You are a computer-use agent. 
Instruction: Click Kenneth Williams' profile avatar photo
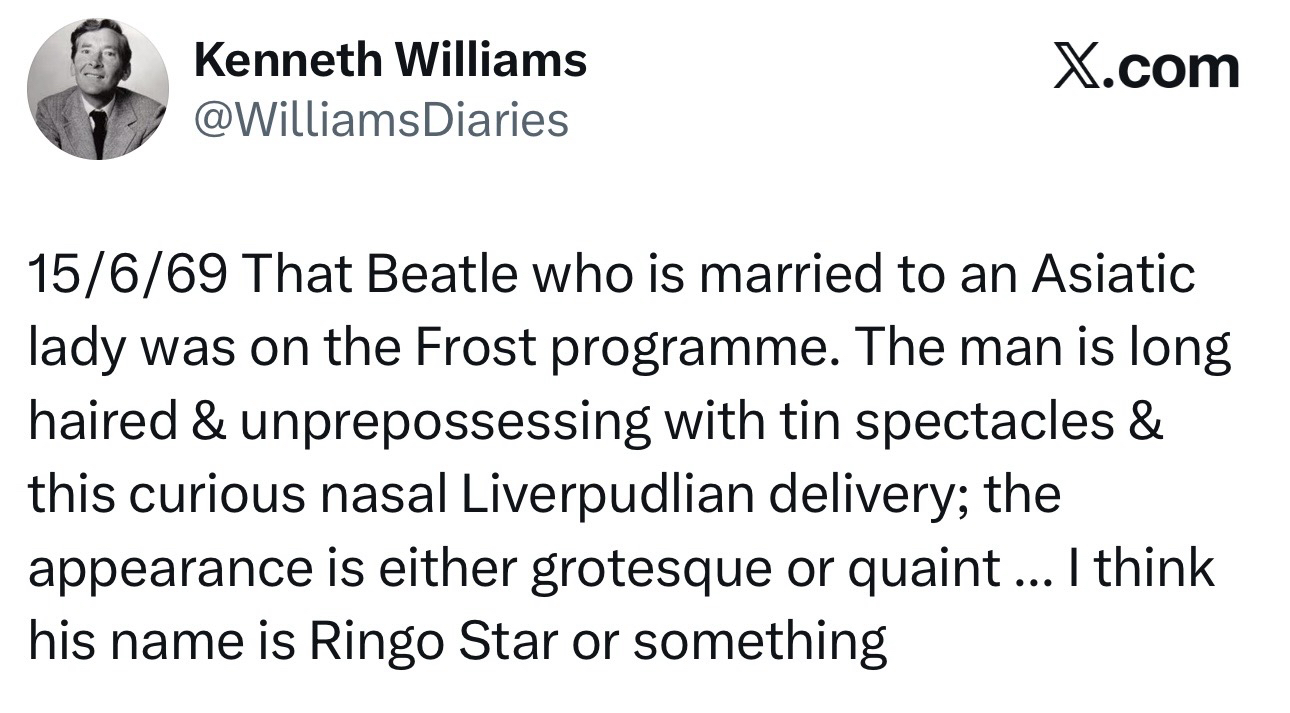point(97,88)
